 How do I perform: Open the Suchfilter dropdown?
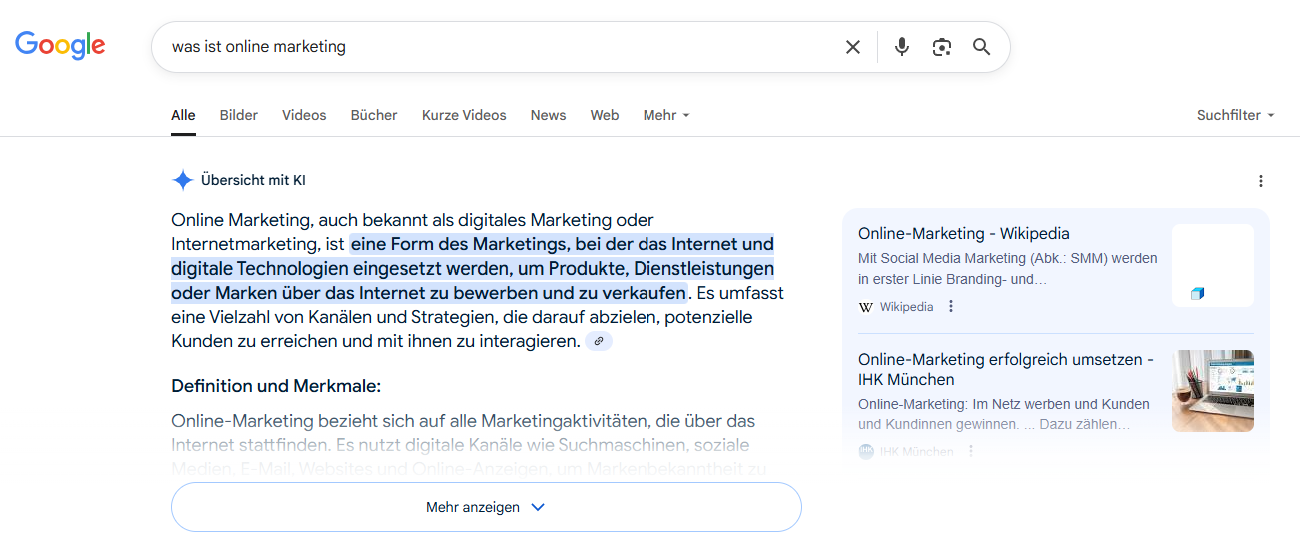pyautogui.click(x=1236, y=115)
